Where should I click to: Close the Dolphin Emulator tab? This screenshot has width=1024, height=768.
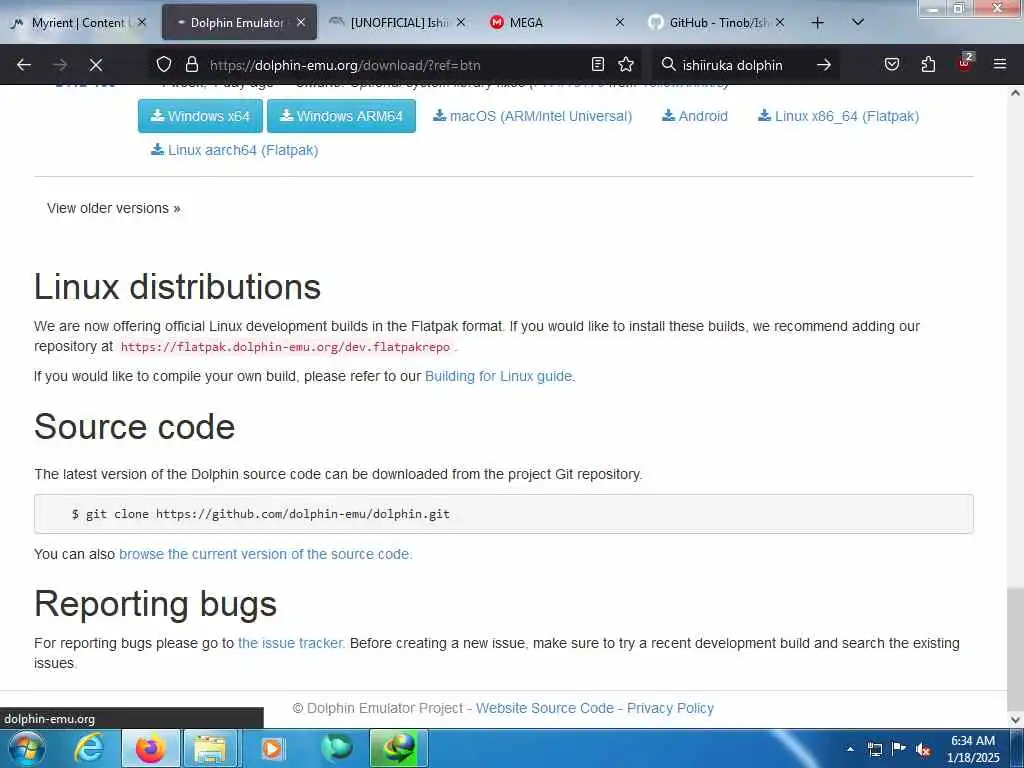300,23
